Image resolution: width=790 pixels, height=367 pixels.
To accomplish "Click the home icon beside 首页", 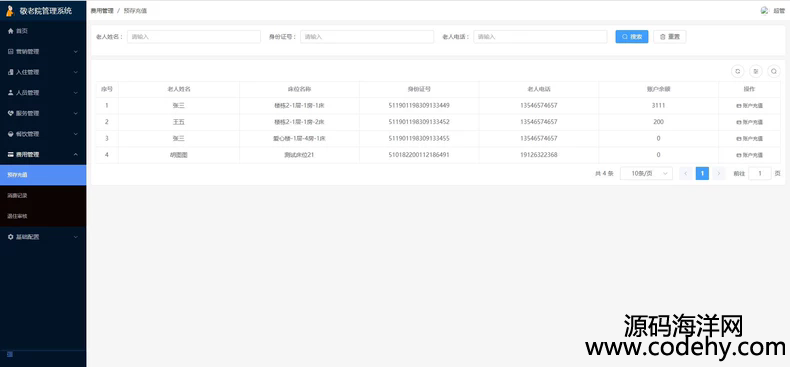I will pos(11,31).
